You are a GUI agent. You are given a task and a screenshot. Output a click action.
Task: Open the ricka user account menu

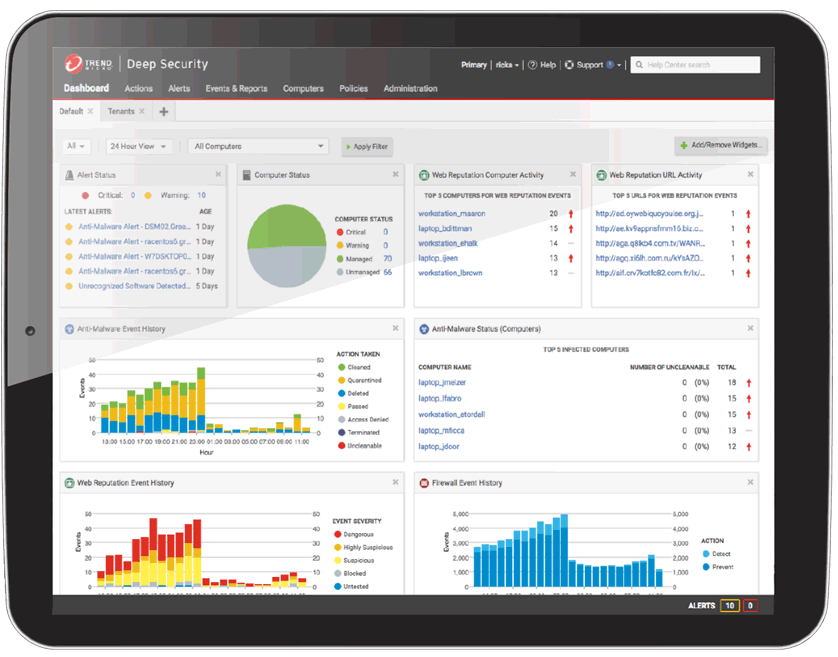pyautogui.click(x=507, y=65)
